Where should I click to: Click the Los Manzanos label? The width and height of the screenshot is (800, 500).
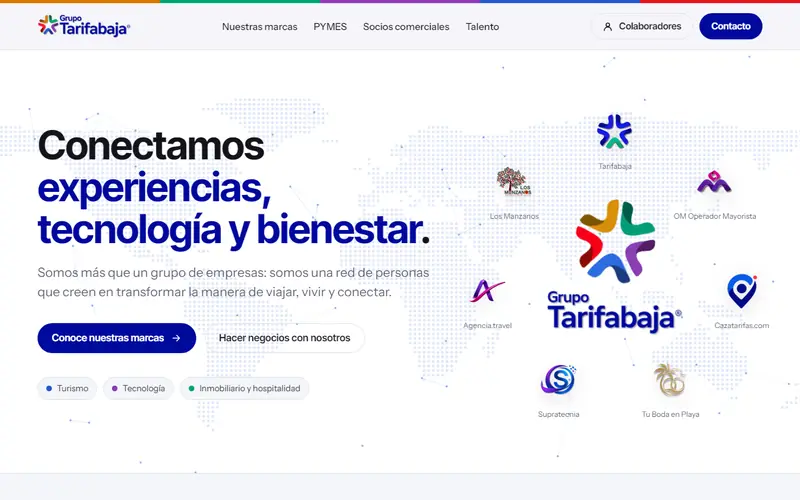(x=514, y=216)
